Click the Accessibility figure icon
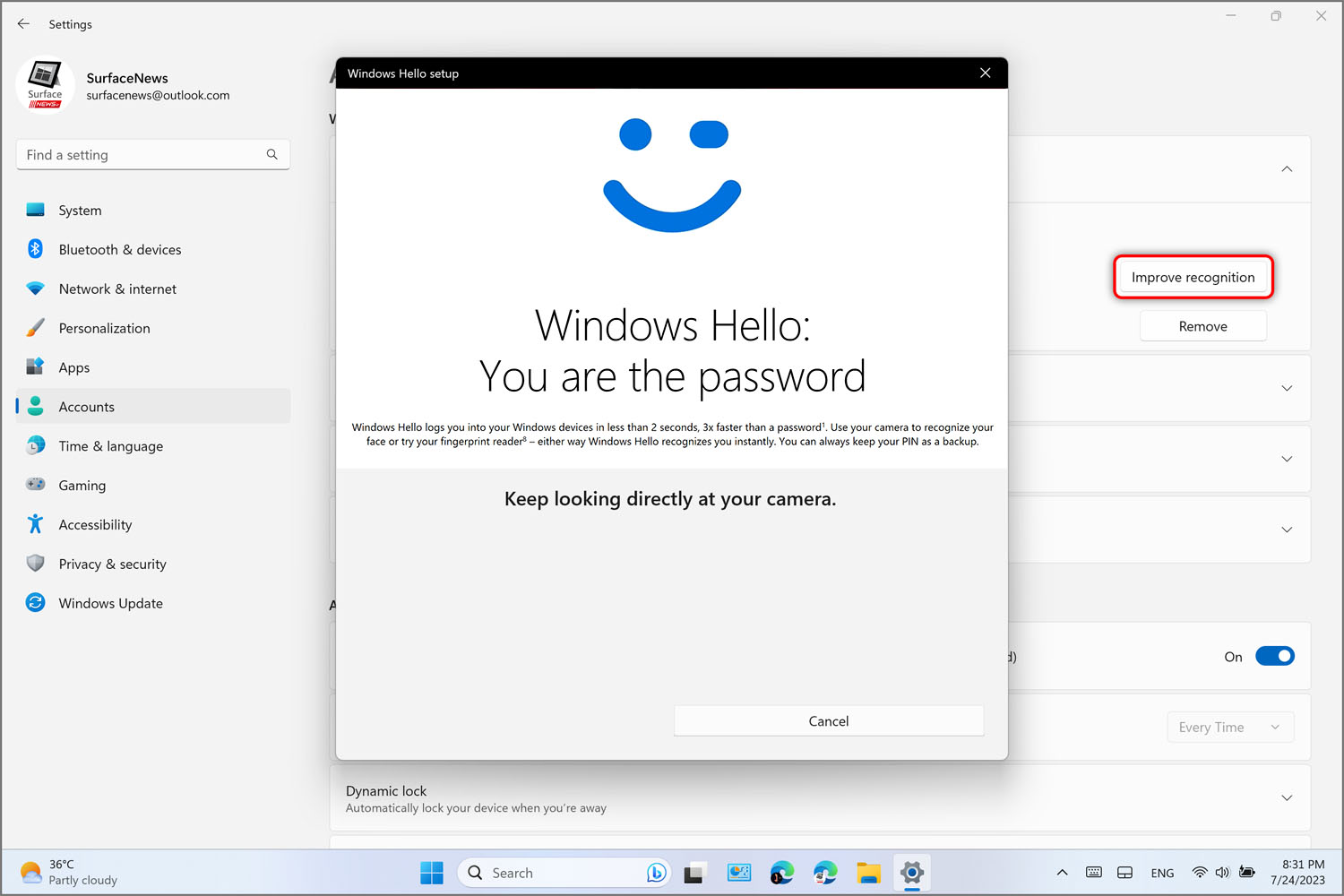This screenshot has height=896, width=1344. 35,524
